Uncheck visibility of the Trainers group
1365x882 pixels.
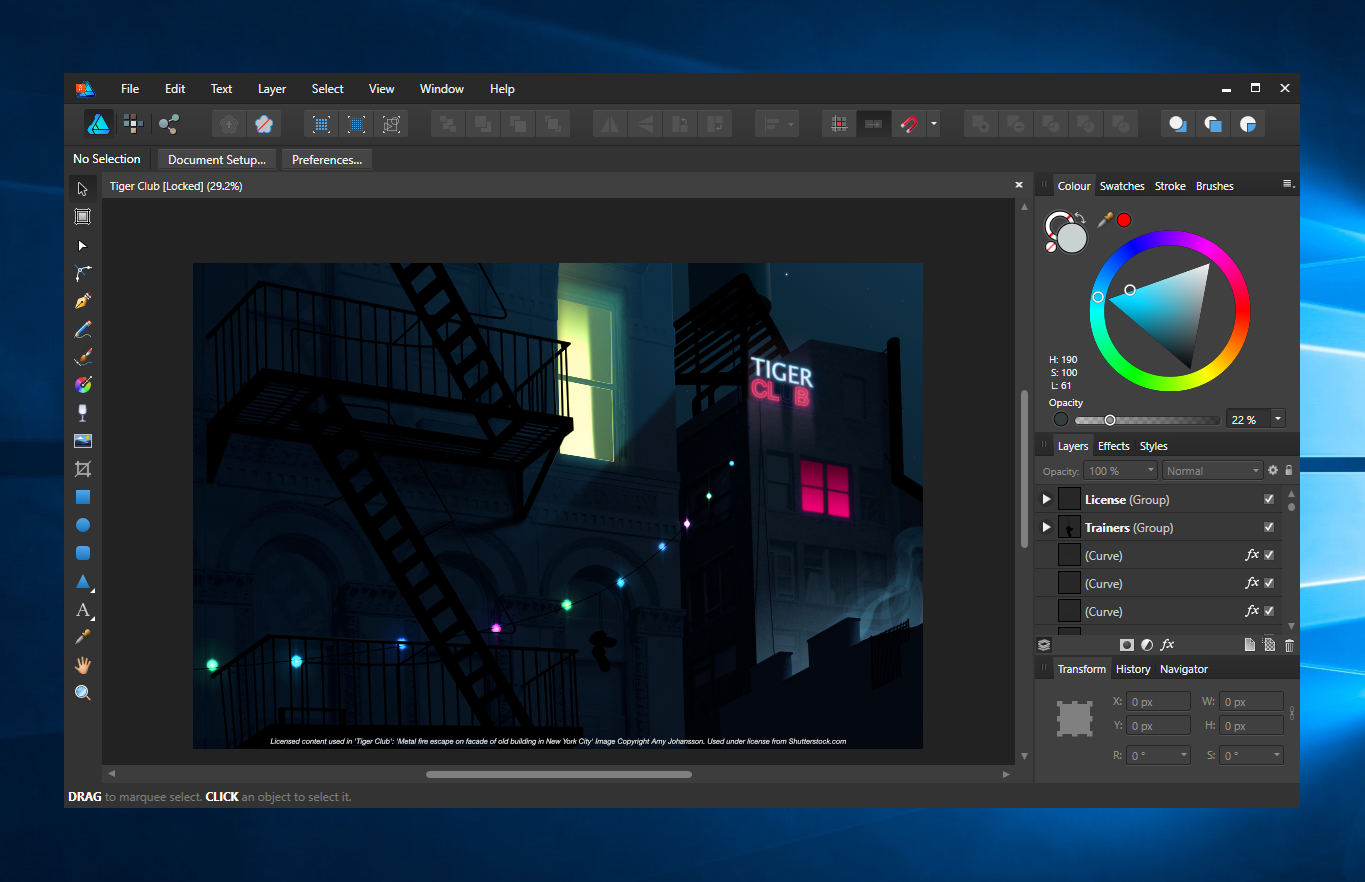pyautogui.click(x=1269, y=527)
